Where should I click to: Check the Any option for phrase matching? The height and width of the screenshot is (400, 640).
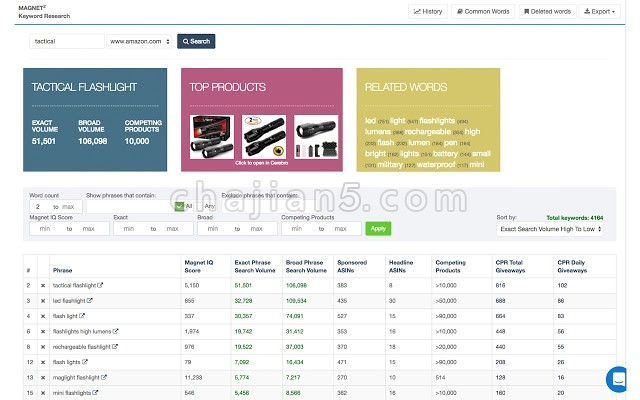197,206
